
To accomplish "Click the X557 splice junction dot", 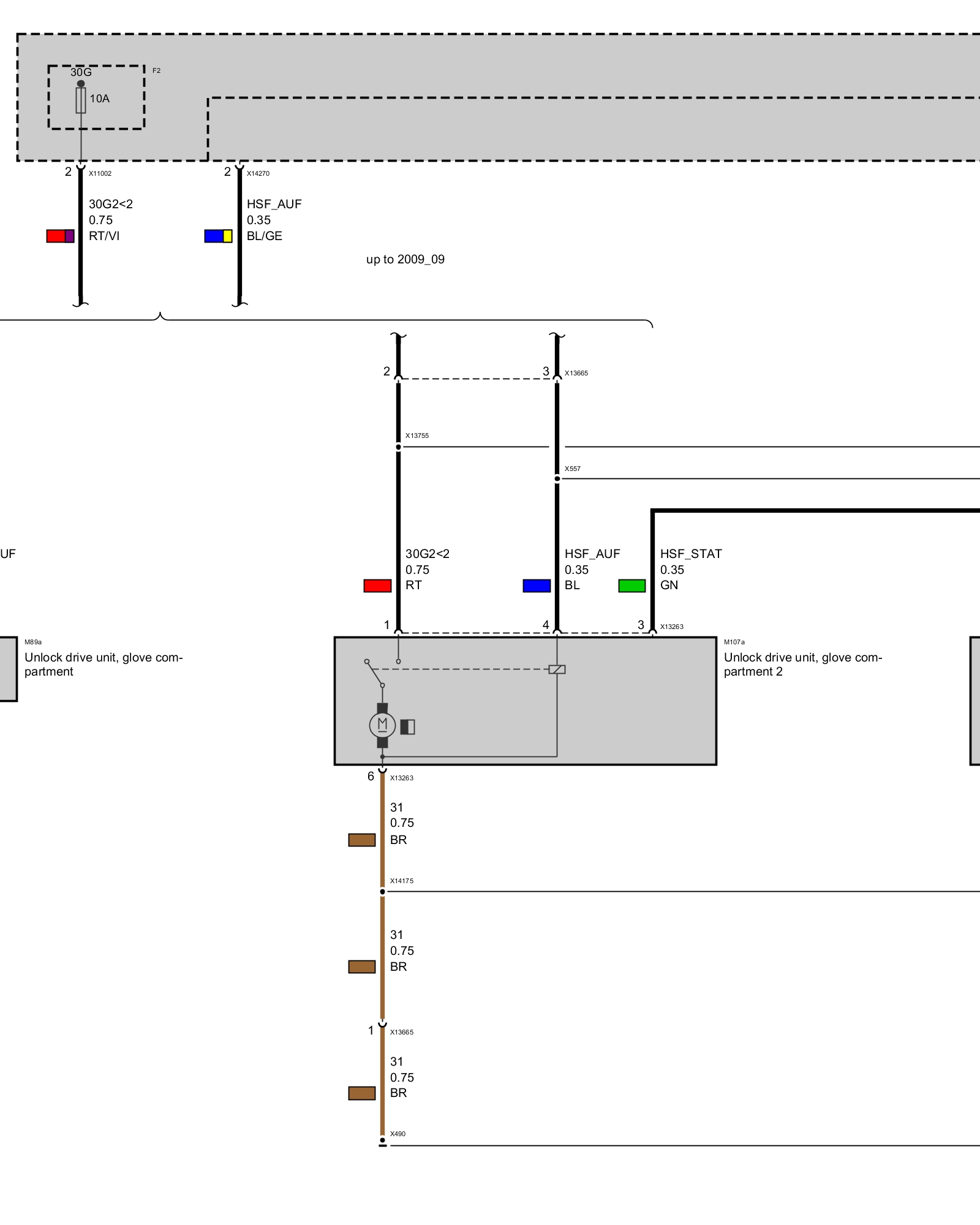I will (557, 479).
